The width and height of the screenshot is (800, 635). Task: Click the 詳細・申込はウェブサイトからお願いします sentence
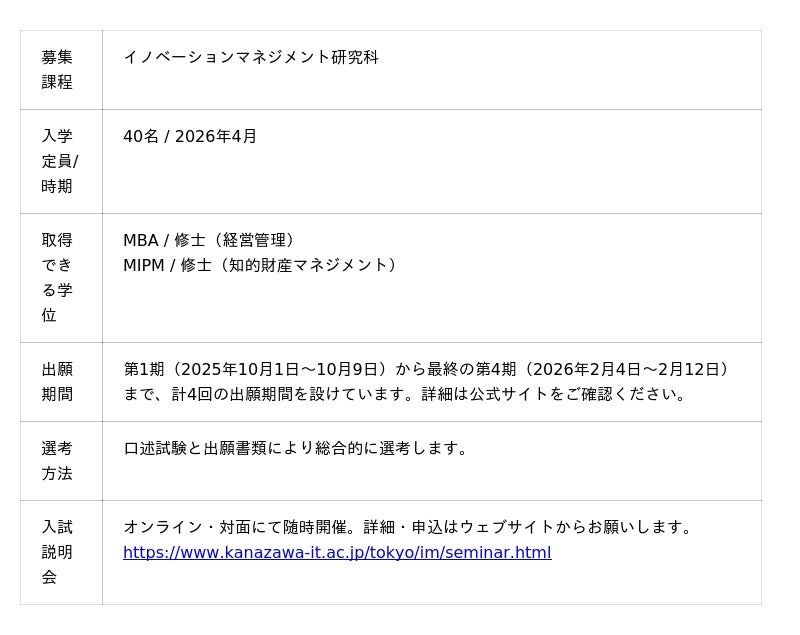tap(530, 528)
